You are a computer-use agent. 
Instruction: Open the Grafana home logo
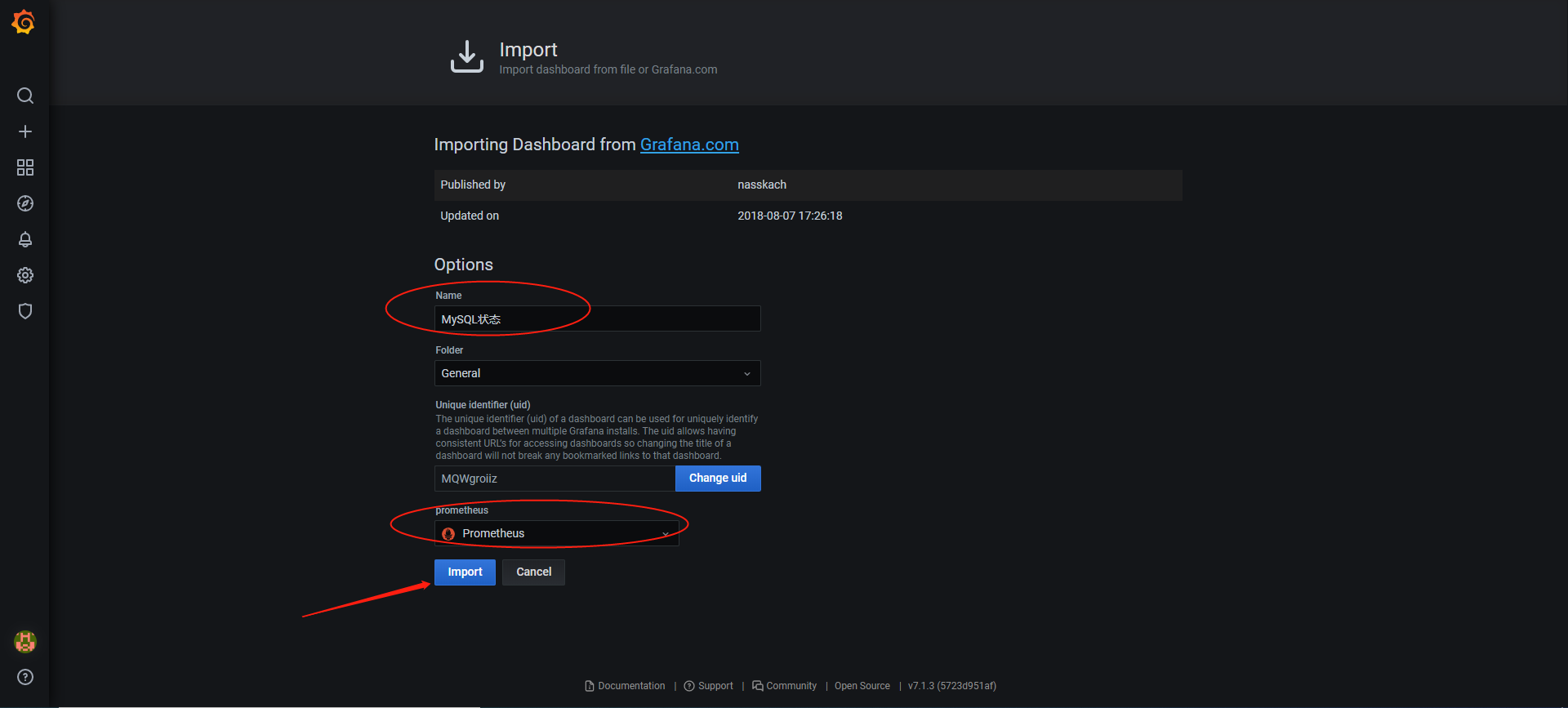pos(24,22)
